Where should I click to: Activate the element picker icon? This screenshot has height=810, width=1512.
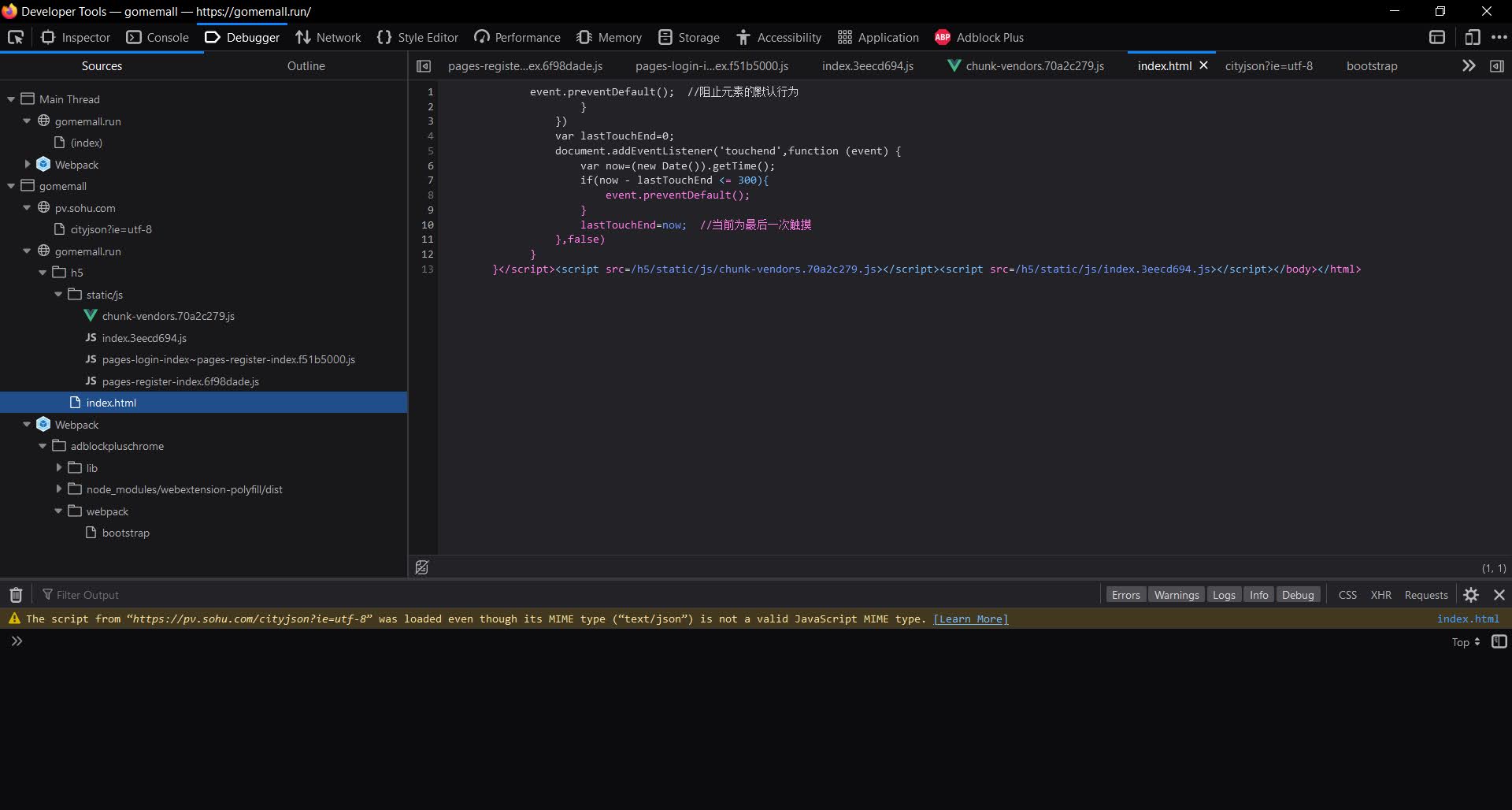(16, 37)
